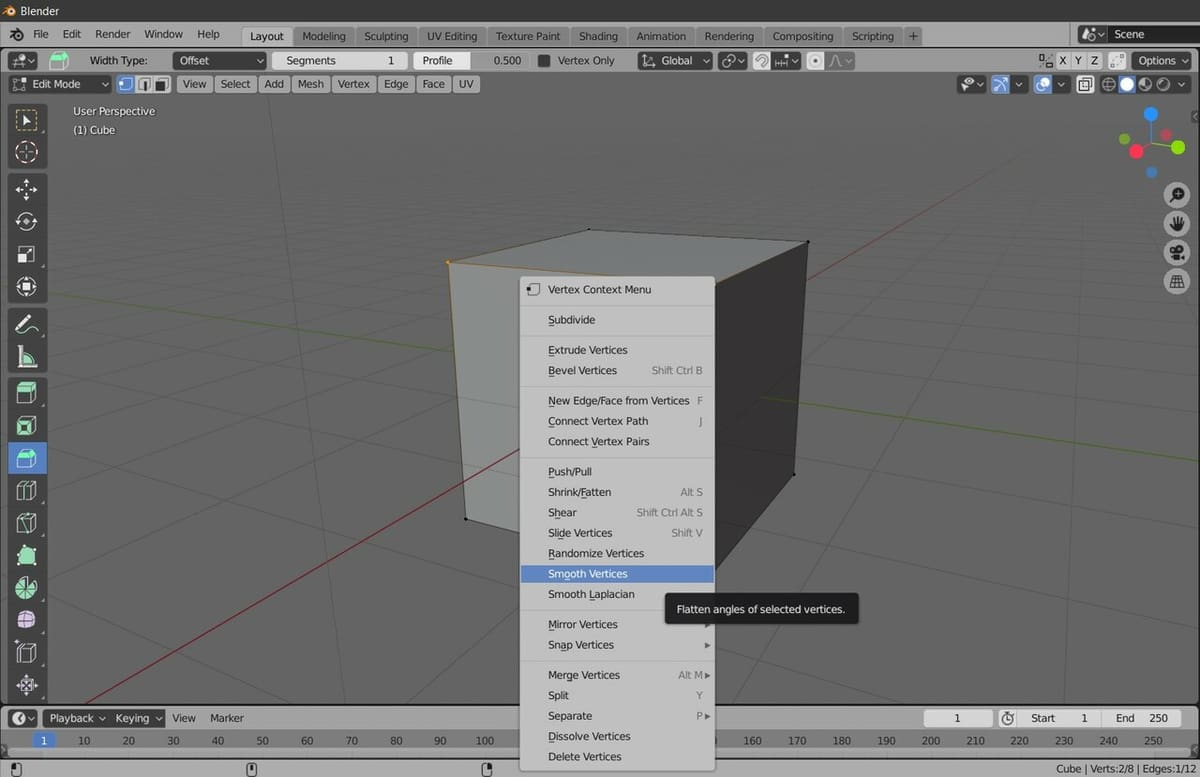
Task: Switch to the Sculpting workspace tab
Action: click(385, 36)
